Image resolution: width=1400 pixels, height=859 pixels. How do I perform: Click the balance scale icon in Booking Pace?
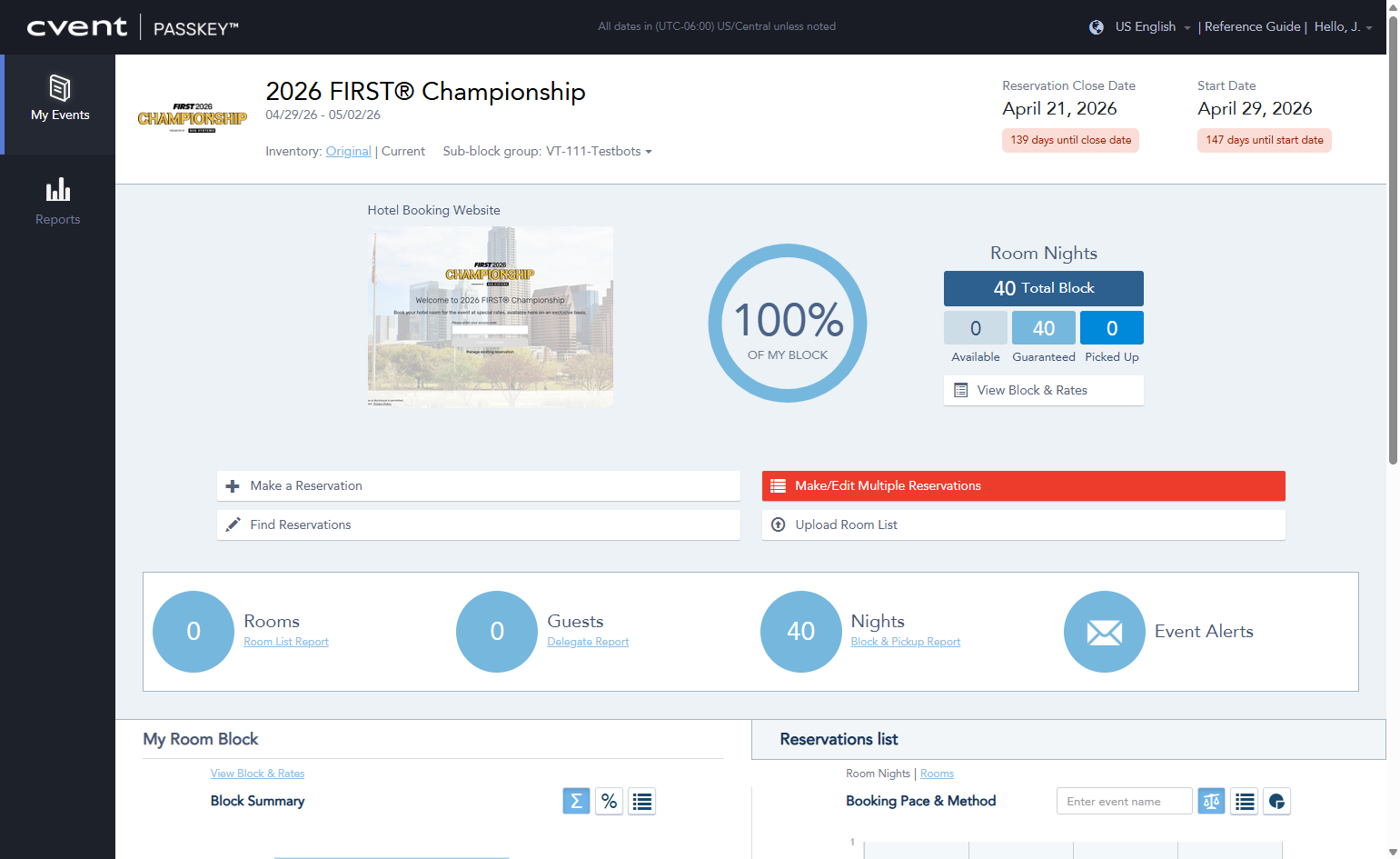click(1211, 801)
